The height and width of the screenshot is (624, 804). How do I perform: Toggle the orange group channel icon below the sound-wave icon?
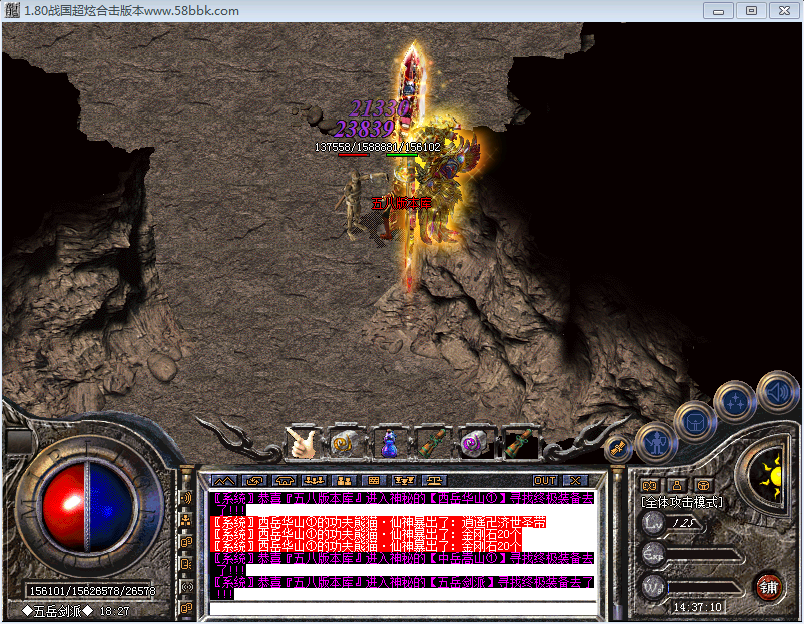pyautogui.click(x=186, y=520)
